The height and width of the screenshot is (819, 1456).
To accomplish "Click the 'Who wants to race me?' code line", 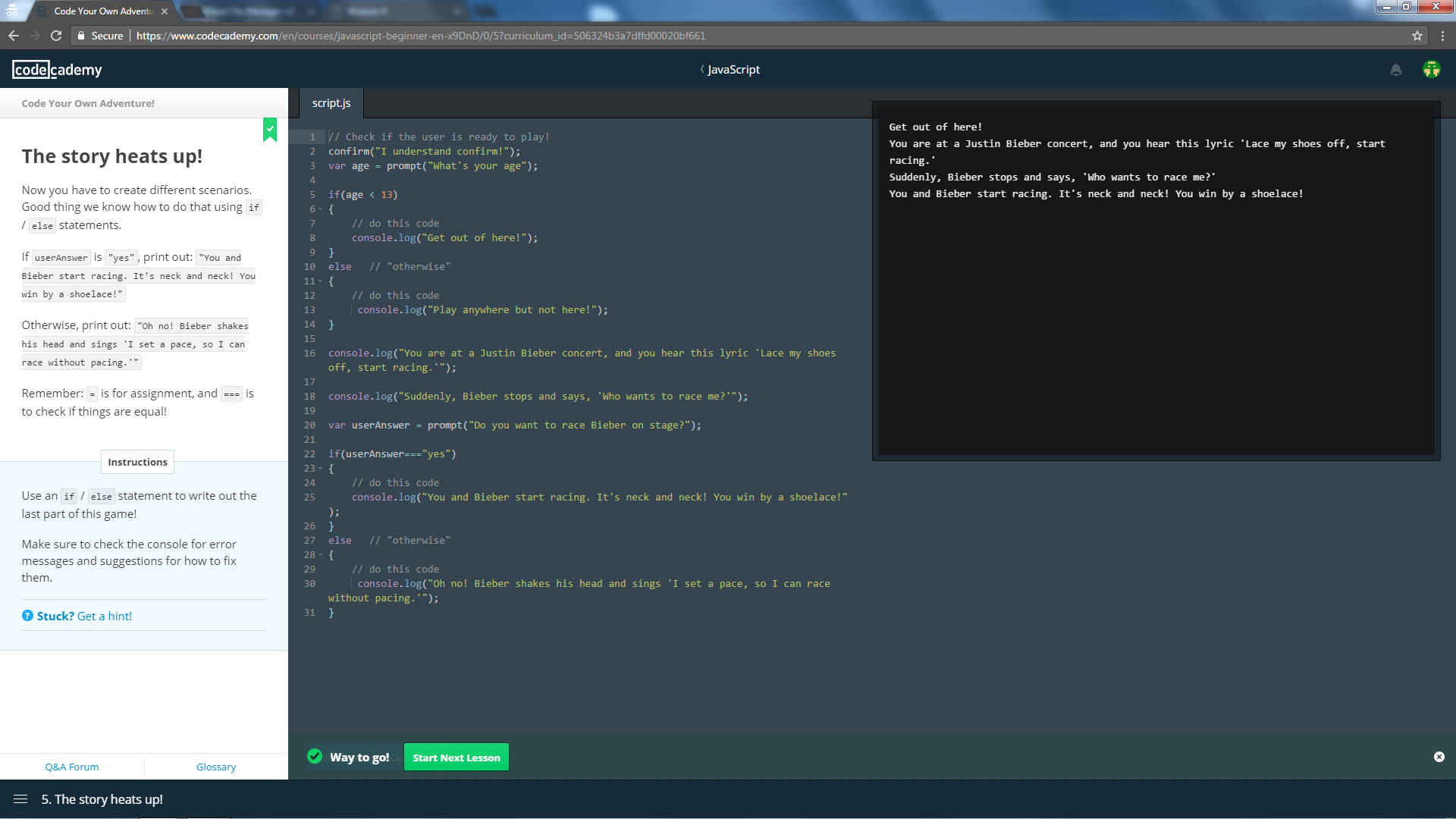I will pos(538,397).
